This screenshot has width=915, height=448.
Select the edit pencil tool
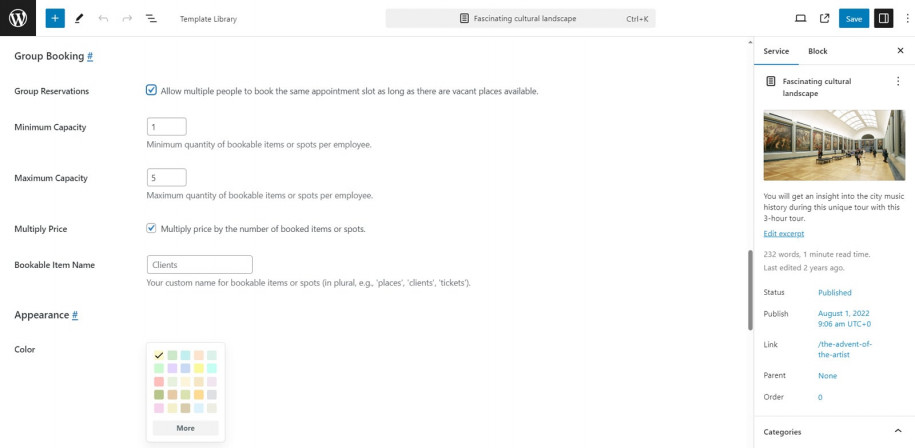click(79, 18)
